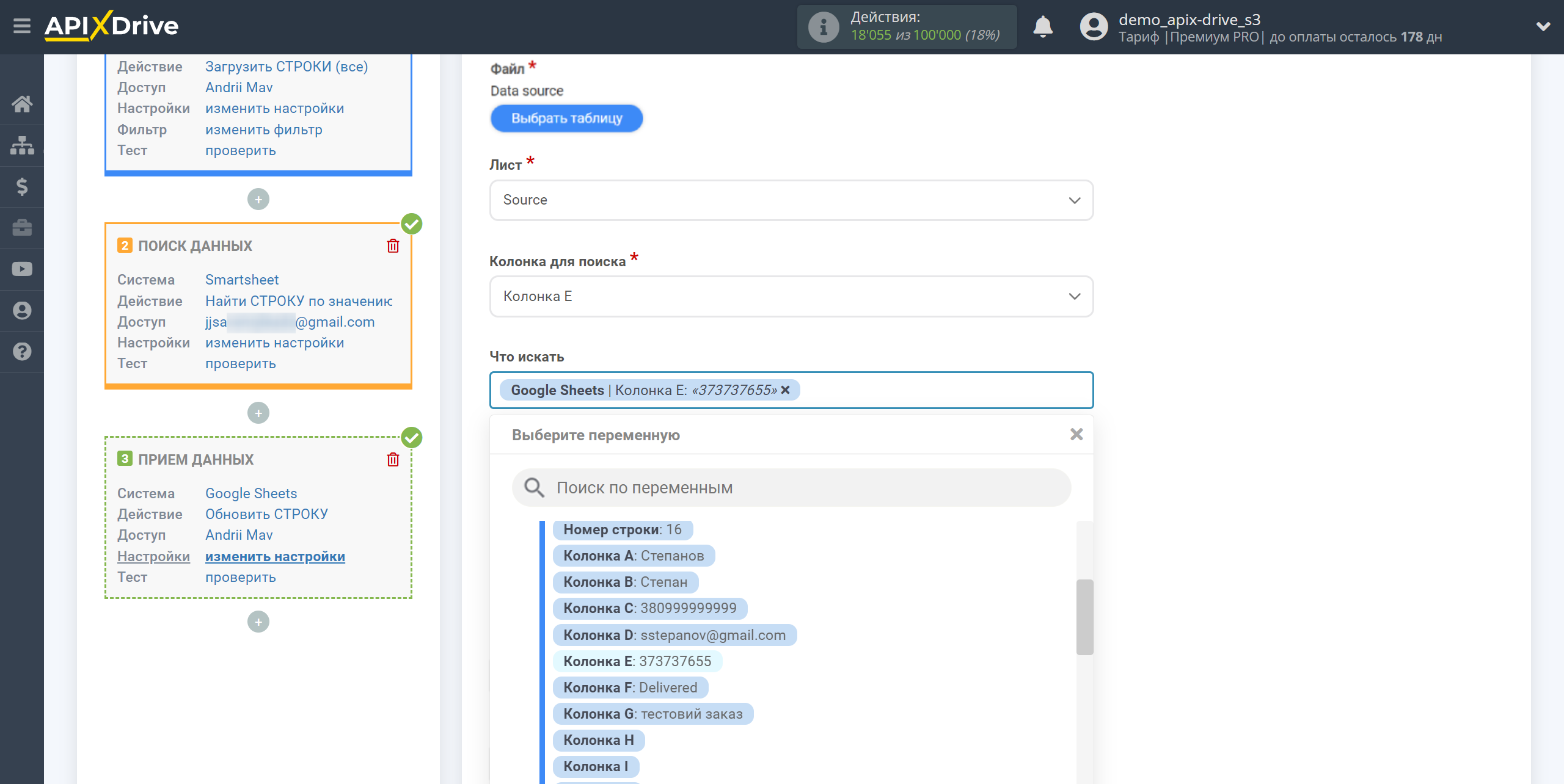Viewport: 1564px width, 784px height.
Task: Click the Выбрать таблицу button
Action: coord(566,119)
